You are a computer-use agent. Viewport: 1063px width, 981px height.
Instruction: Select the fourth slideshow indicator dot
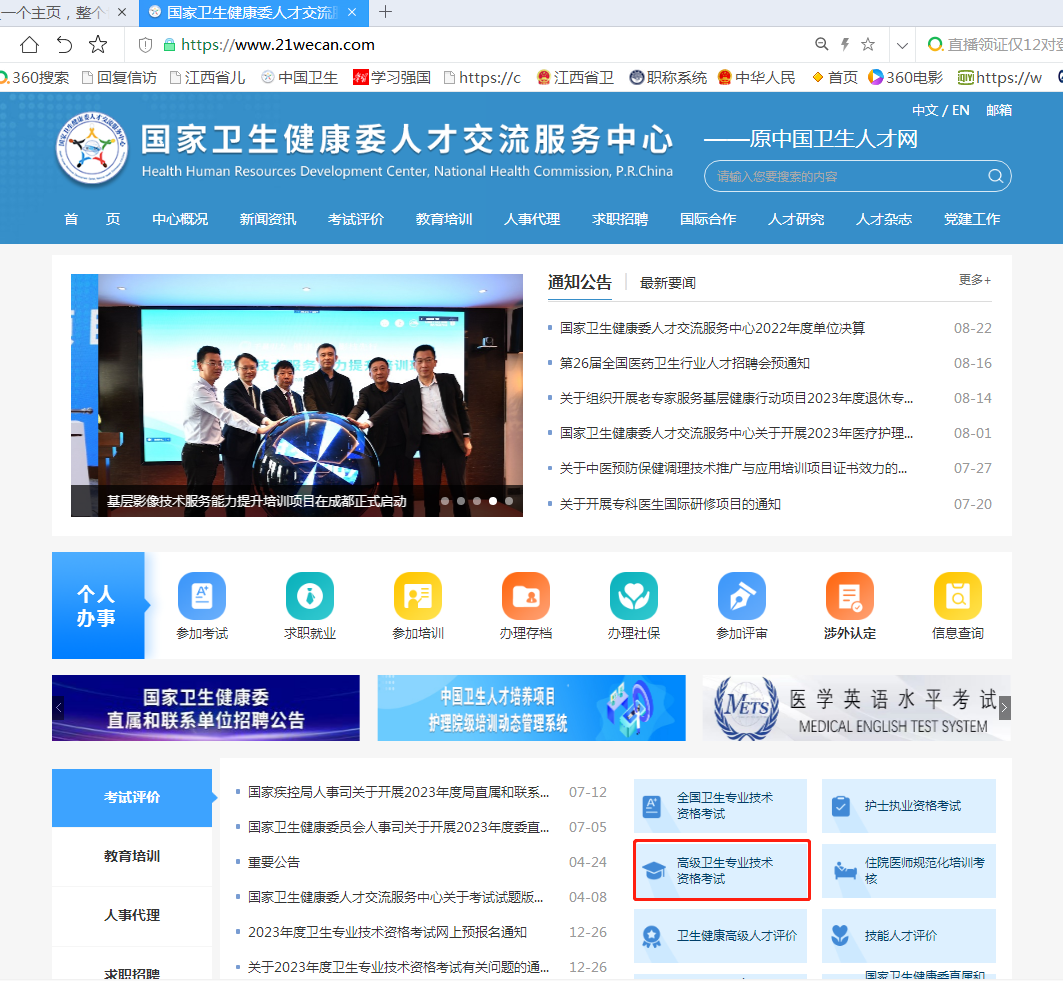pyautogui.click(x=493, y=501)
